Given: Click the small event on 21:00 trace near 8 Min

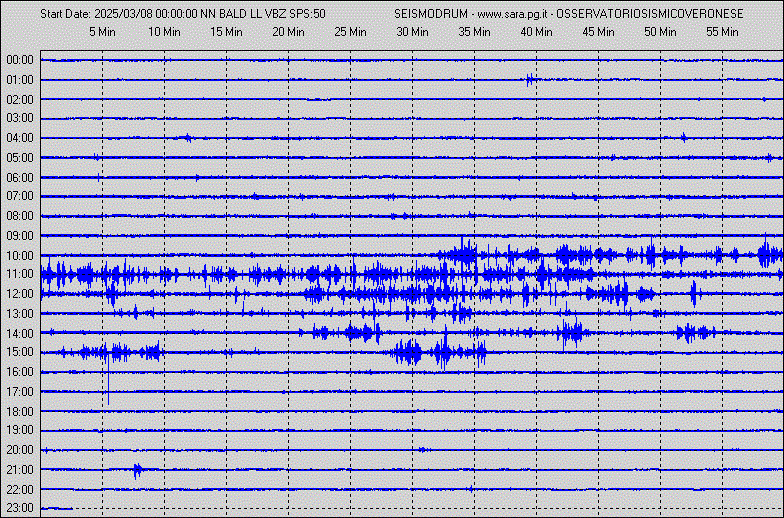Looking at the screenshot, I should pos(138,470).
